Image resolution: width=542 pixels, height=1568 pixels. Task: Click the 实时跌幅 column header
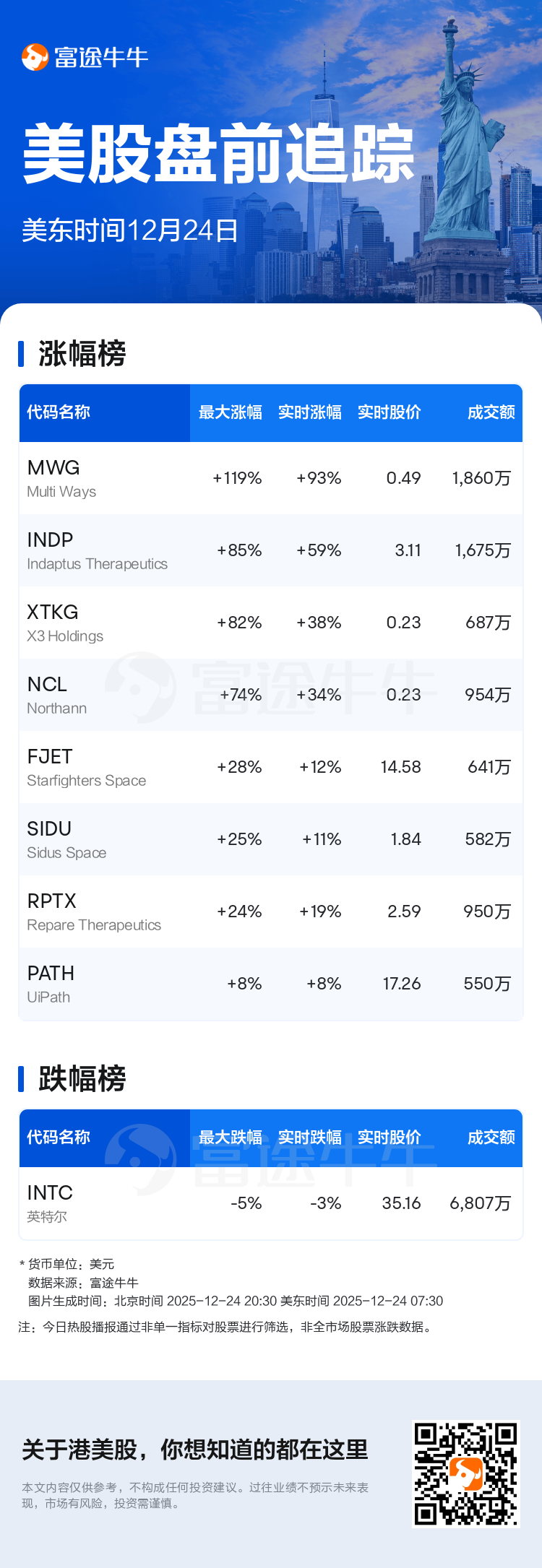click(309, 1138)
